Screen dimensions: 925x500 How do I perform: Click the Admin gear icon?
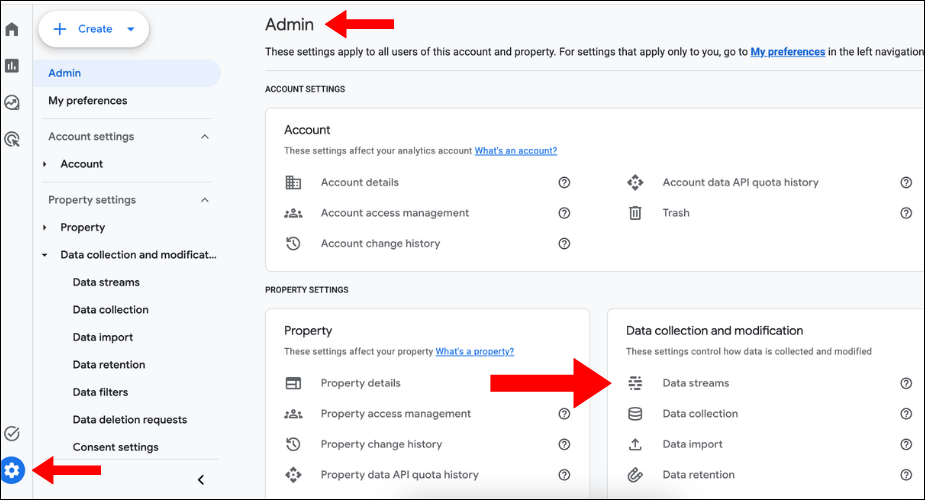(x=12, y=471)
